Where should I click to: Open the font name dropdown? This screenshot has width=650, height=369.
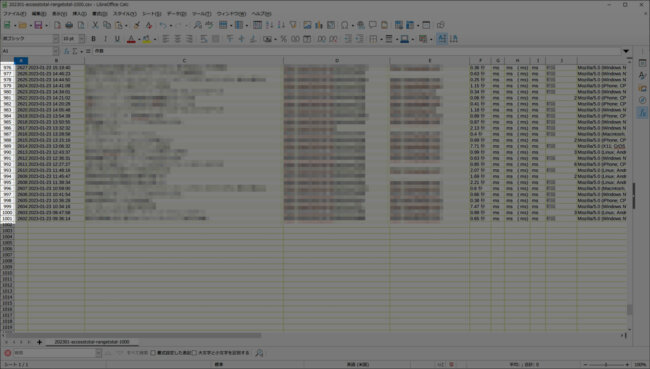pyautogui.click(x=56, y=39)
